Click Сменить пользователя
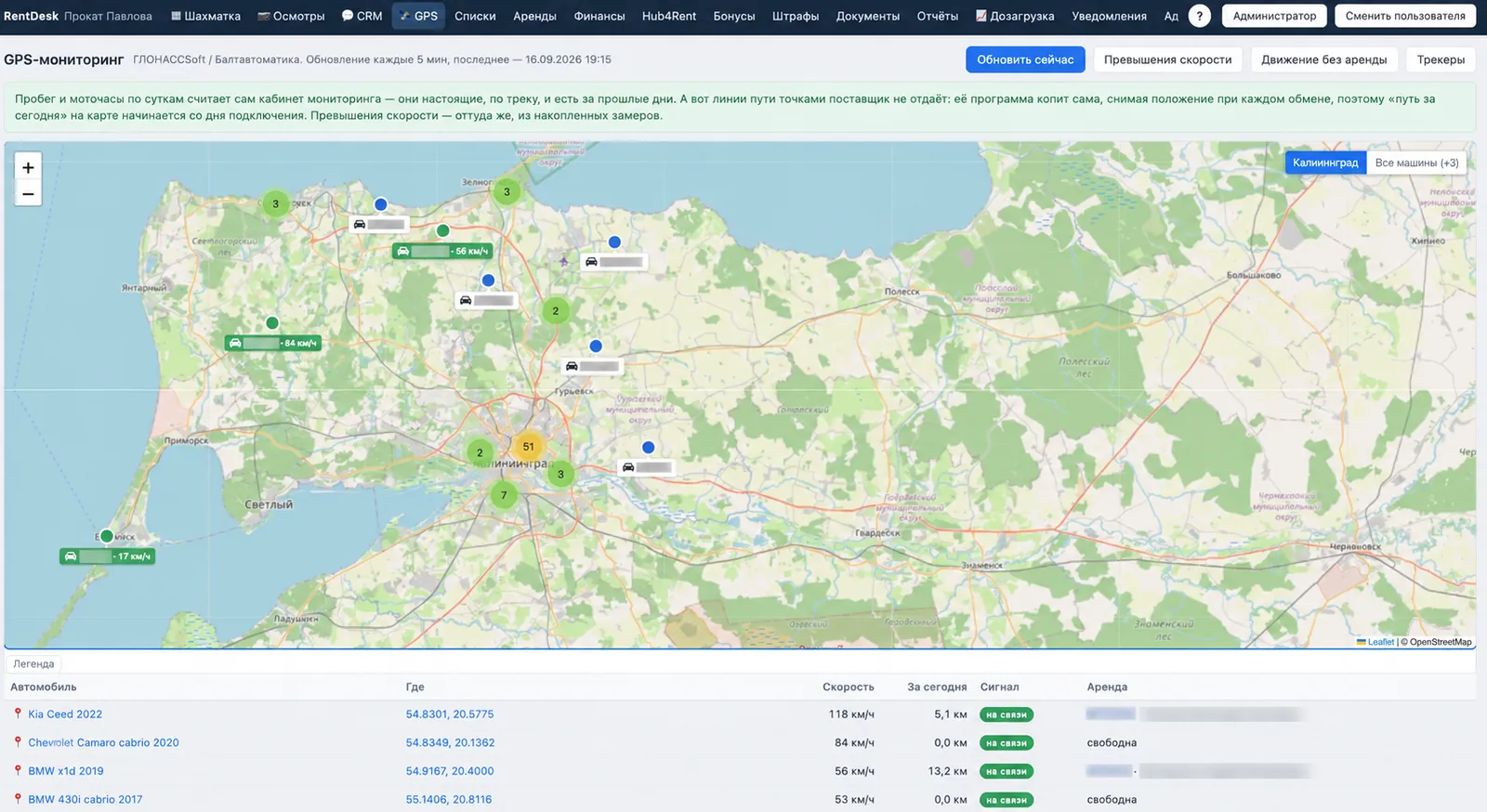Screen dimensions: 1487x812 [1405, 16]
